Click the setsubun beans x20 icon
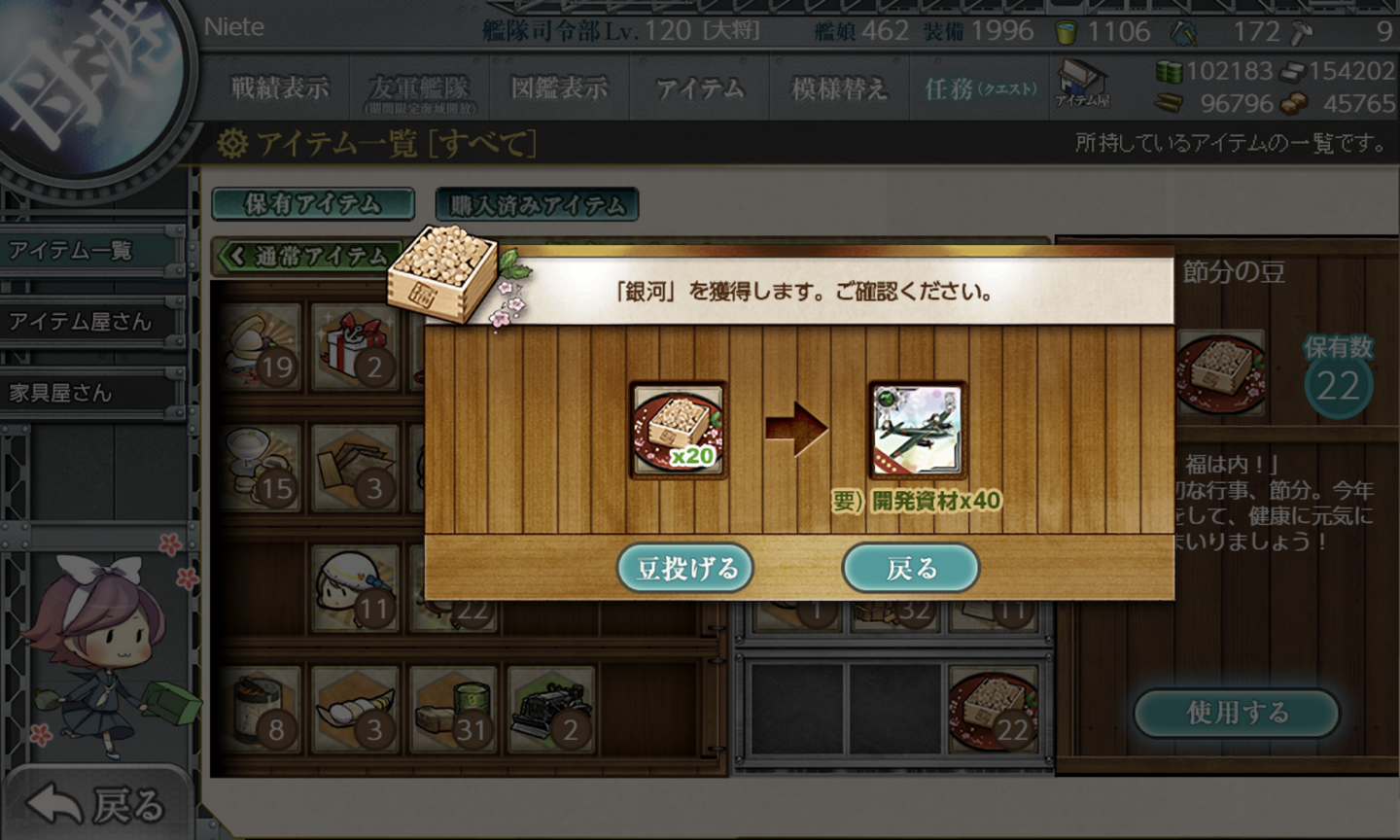Image resolution: width=1400 pixels, height=840 pixels. [679, 429]
